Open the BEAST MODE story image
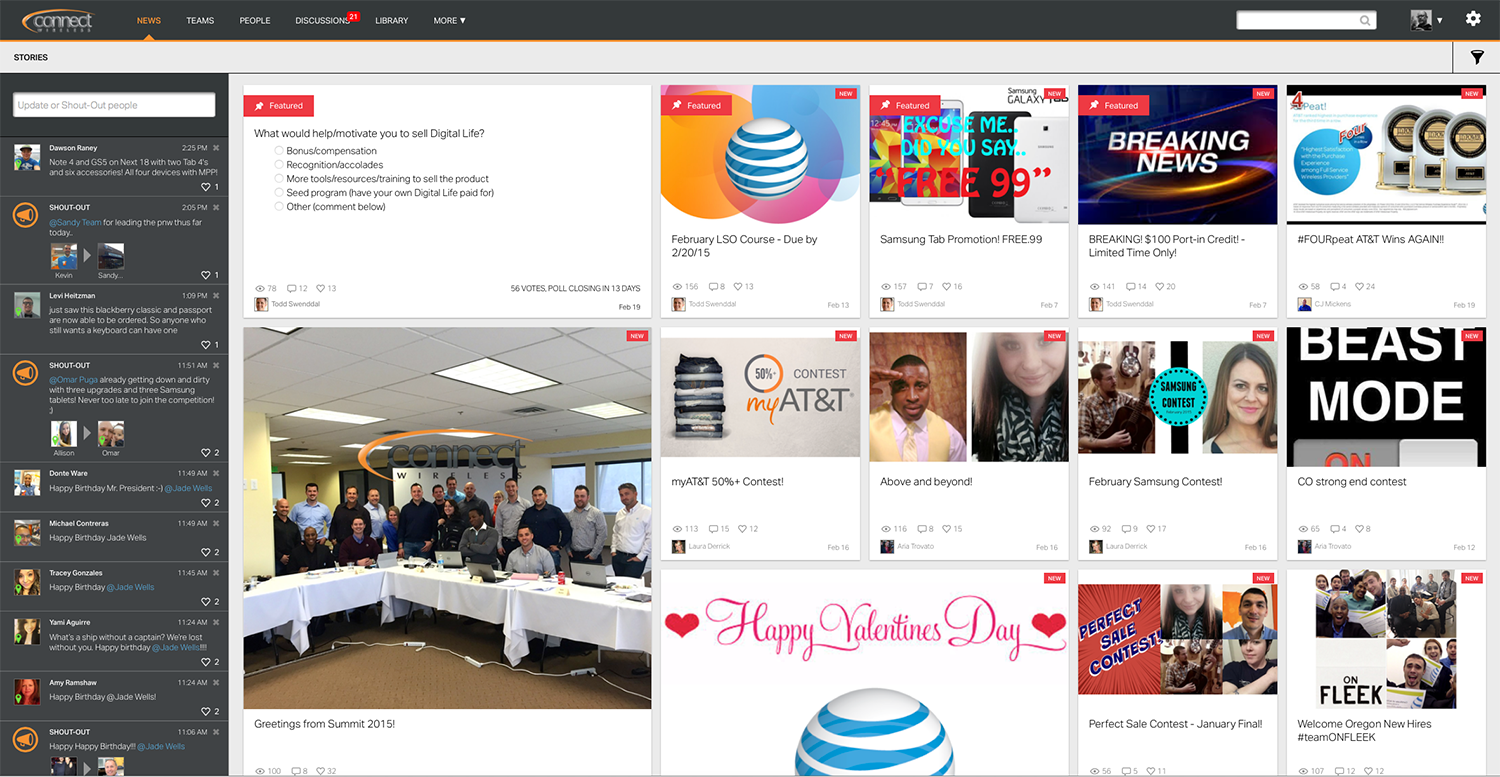The width and height of the screenshot is (1500, 777). tap(1385, 397)
